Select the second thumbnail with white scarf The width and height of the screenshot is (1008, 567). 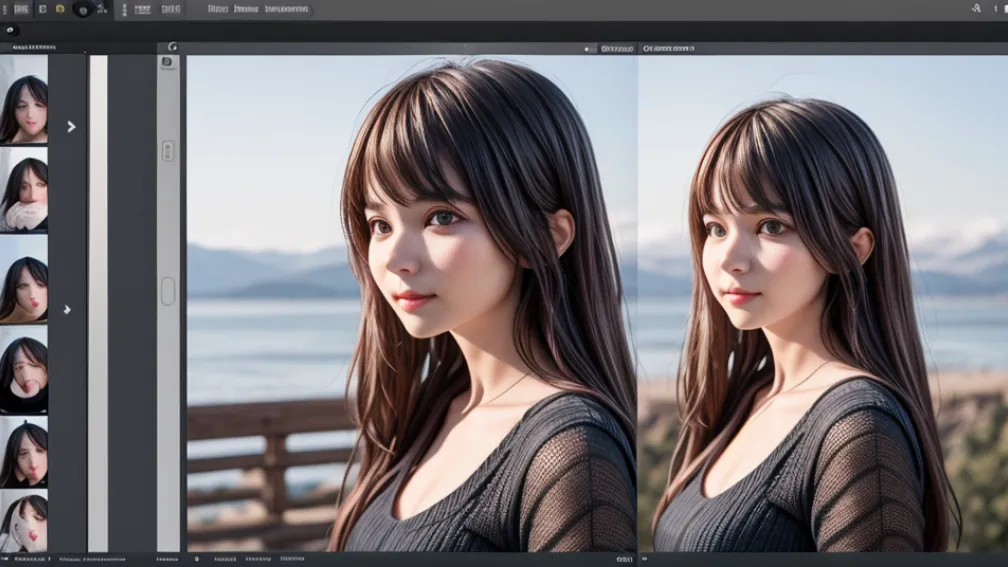[x=24, y=190]
